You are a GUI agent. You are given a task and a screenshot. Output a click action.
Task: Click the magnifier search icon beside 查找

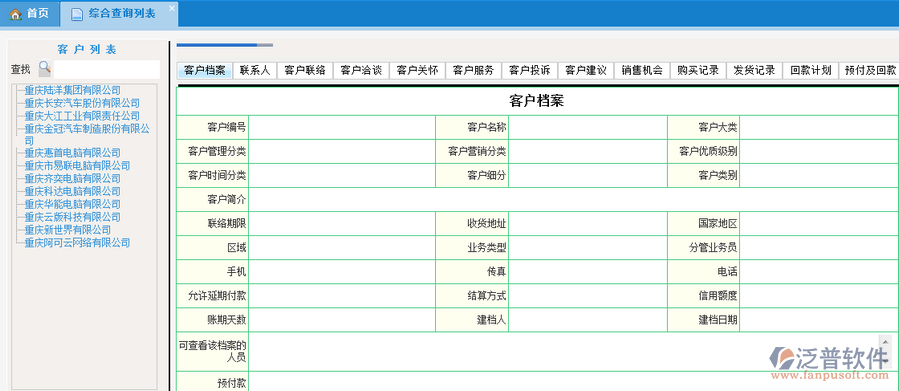coord(45,68)
